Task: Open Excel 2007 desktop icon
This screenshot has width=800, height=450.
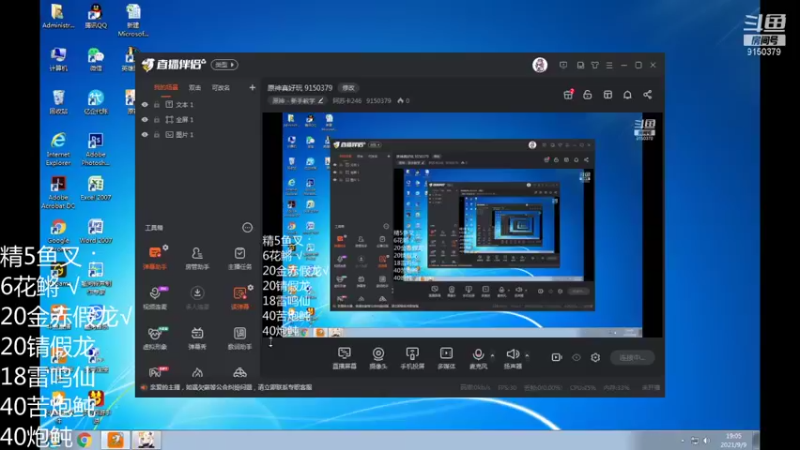Action: [x=95, y=188]
